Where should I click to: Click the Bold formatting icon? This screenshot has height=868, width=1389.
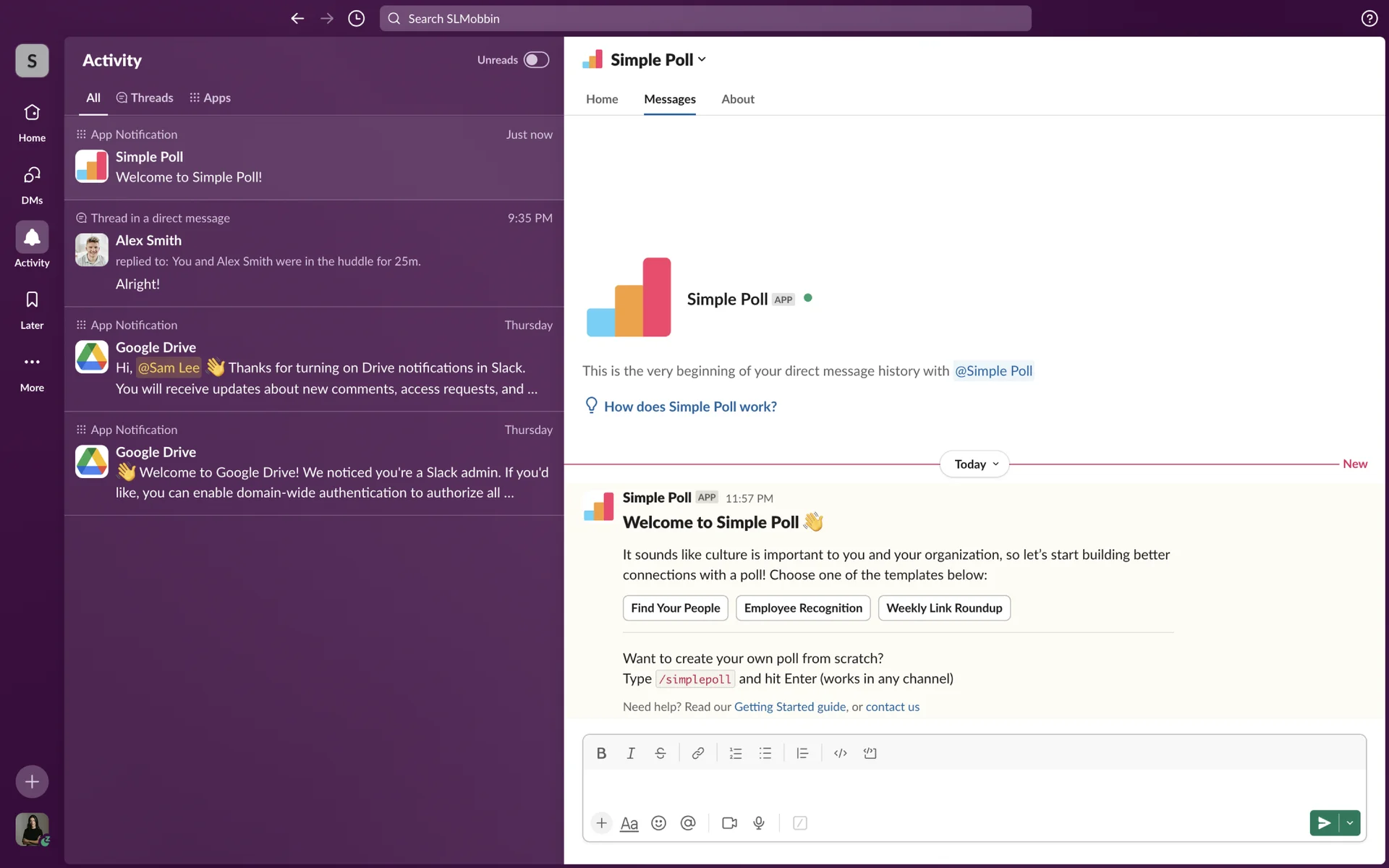point(601,753)
